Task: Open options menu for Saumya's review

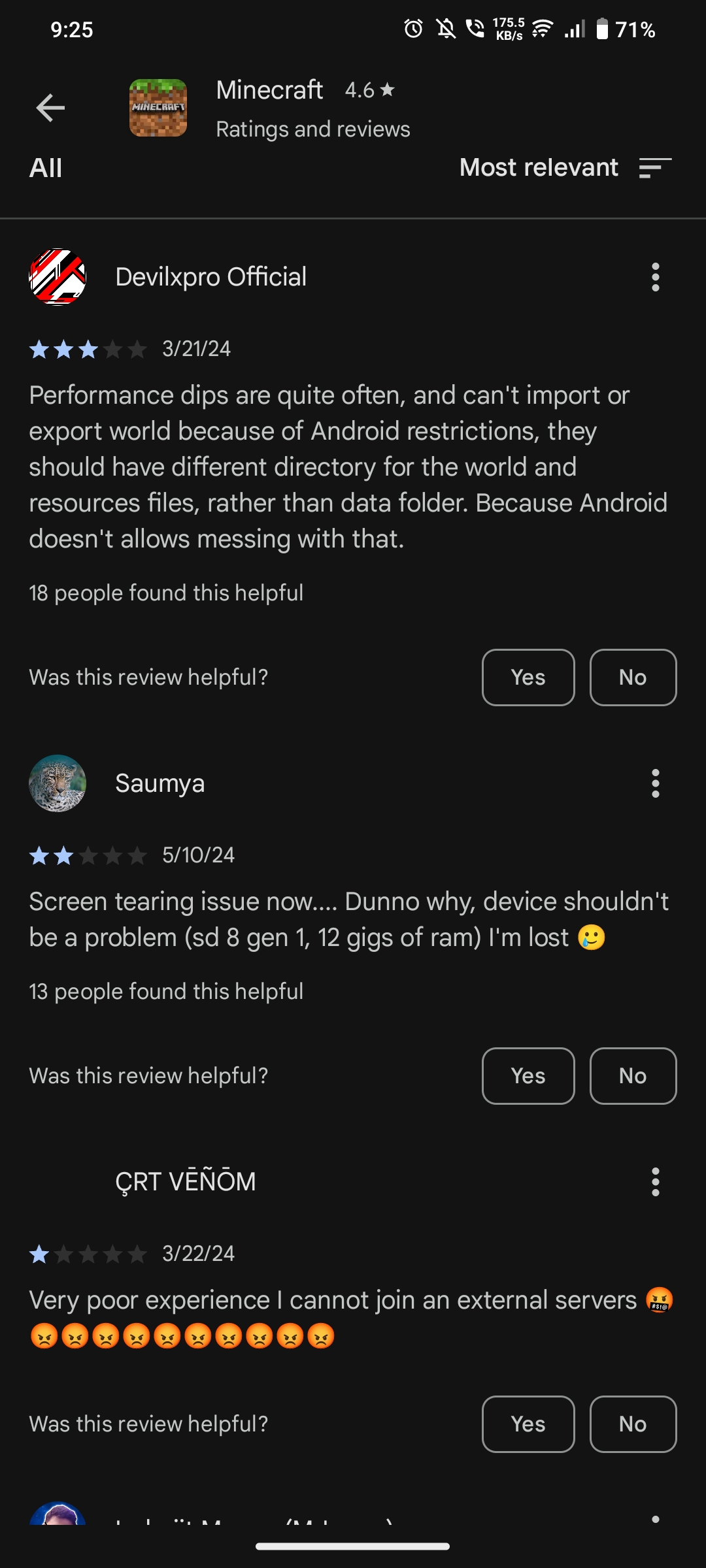Action: point(655,783)
